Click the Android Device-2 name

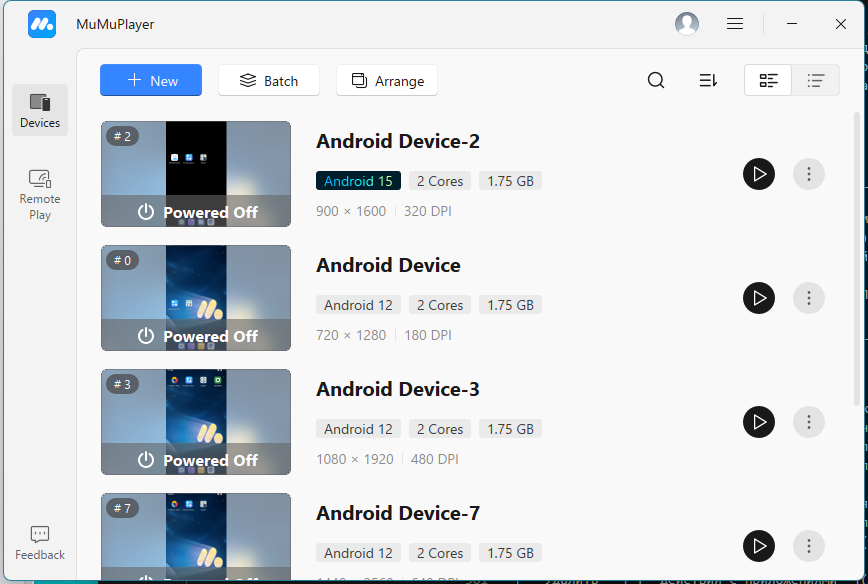pos(397,141)
